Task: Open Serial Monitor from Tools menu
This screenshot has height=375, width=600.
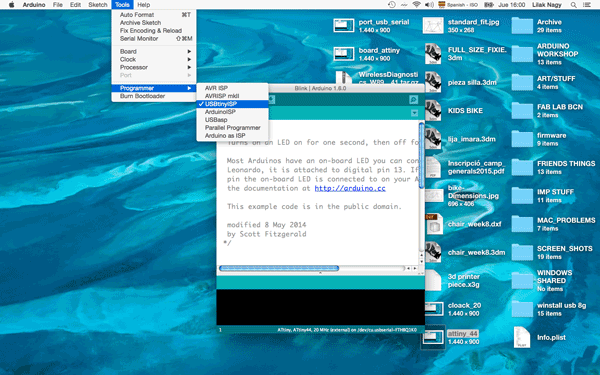Action: [x=154, y=39]
